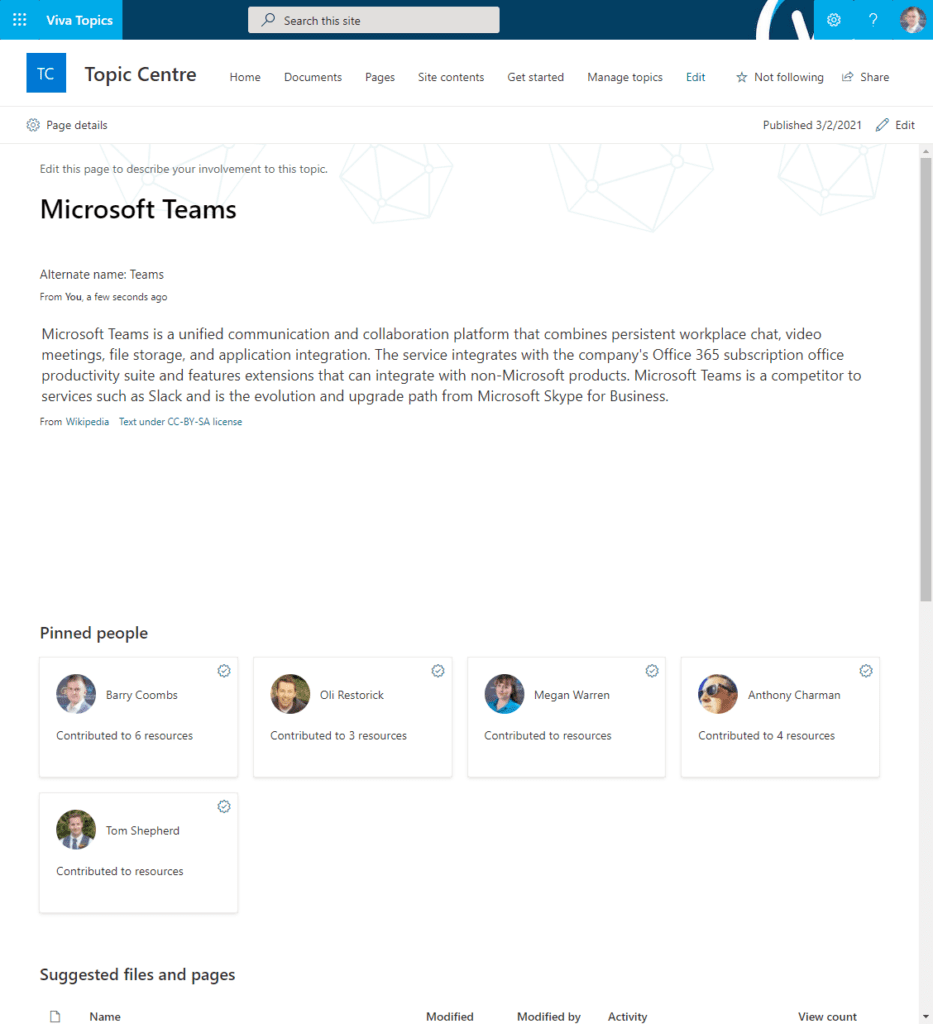The height and width of the screenshot is (1024, 933).
Task: Open Oli Restorick's profile photo
Action: point(290,694)
